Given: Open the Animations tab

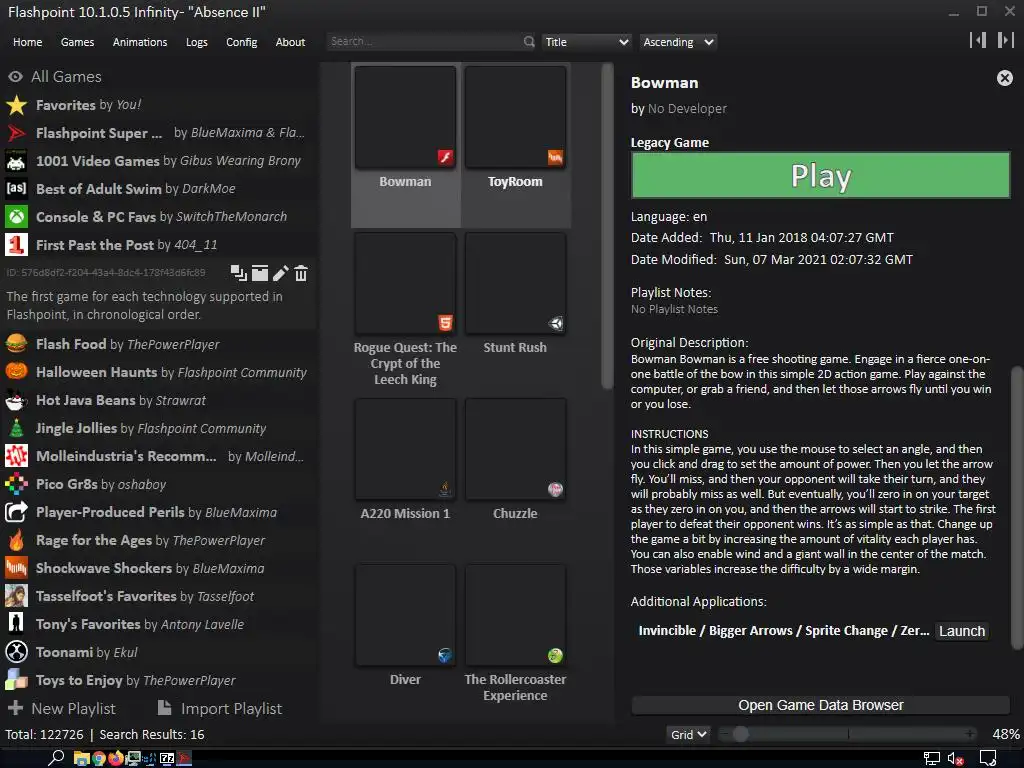Looking at the screenshot, I should pos(140,42).
